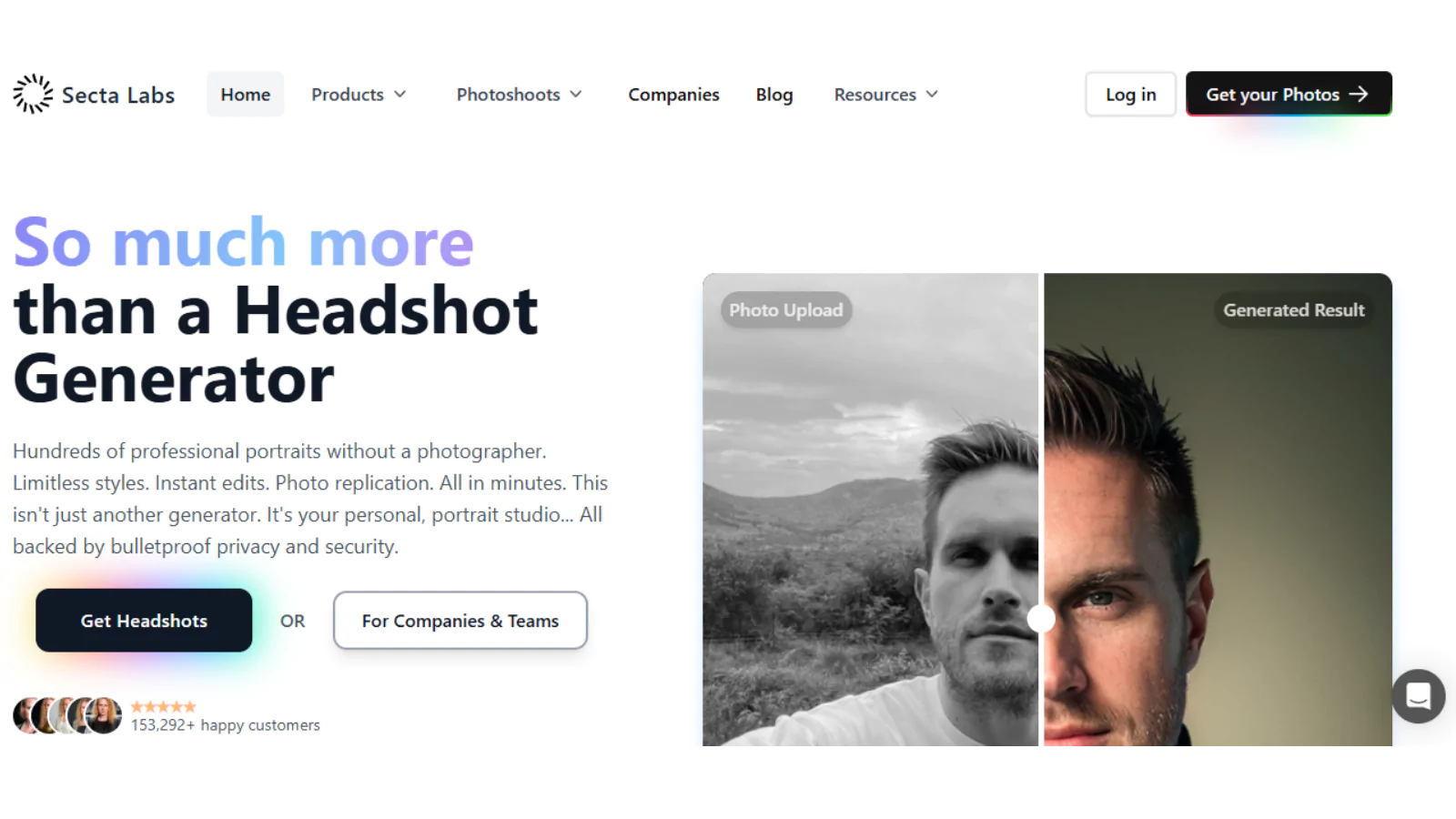Screen dimensions: 1456x819
Task: Click the Get your Photos button
Action: tap(1289, 94)
